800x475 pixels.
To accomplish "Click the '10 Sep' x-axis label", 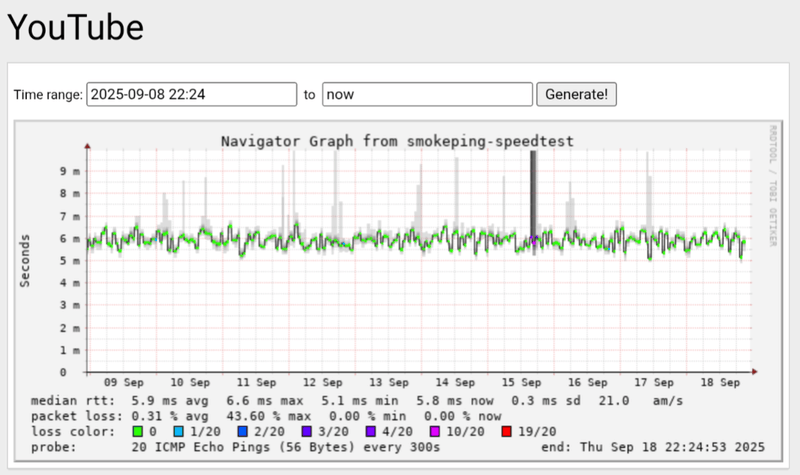I will (190, 382).
